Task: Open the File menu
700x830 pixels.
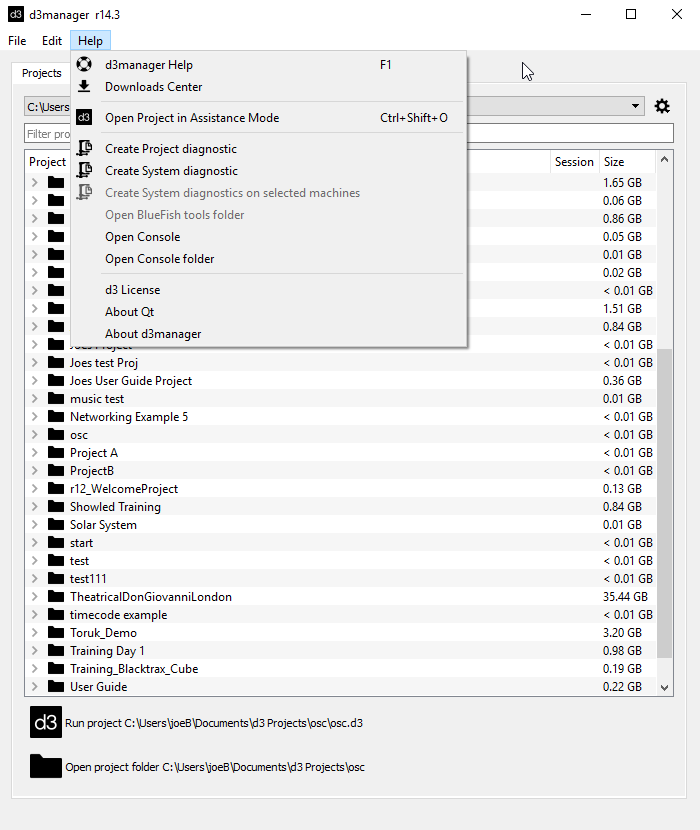Action: (17, 41)
